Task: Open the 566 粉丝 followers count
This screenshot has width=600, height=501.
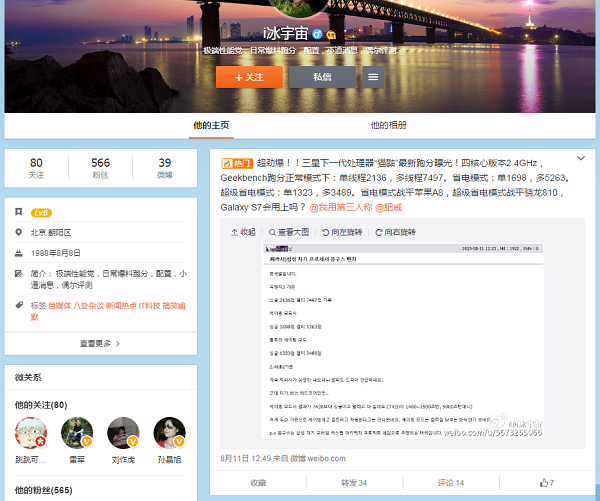Action: [x=100, y=168]
